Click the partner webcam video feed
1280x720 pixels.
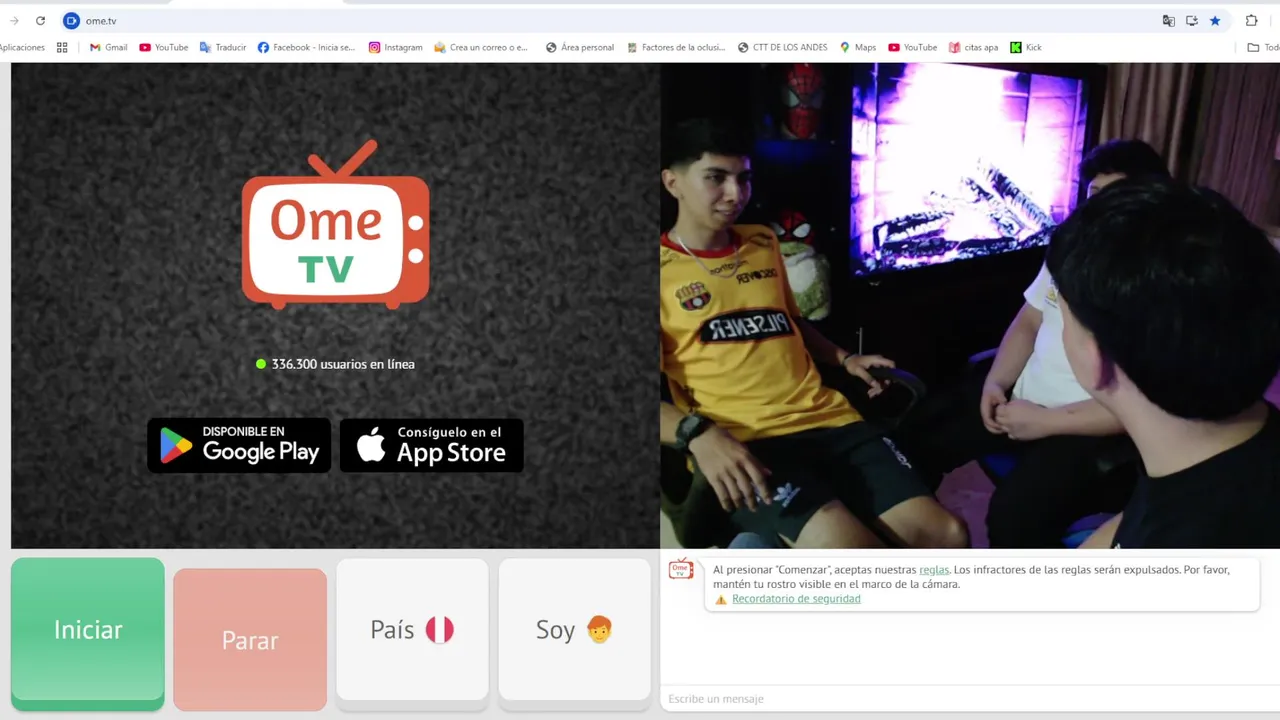(970, 305)
